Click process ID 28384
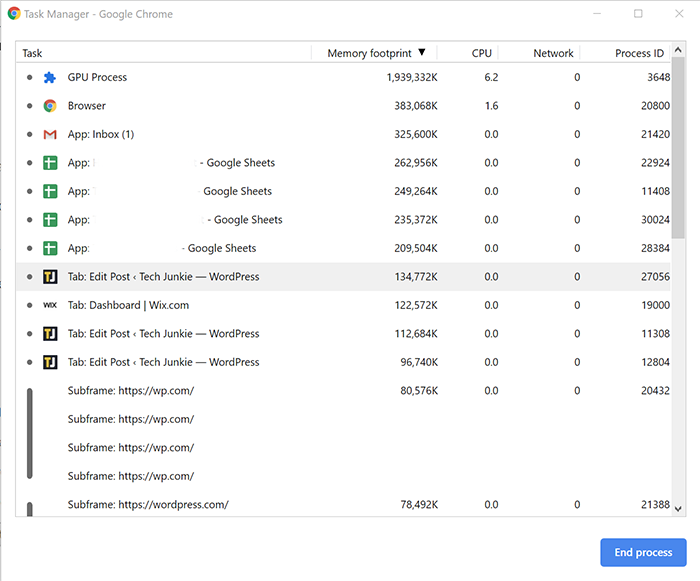This screenshot has width=700, height=581. pyautogui.click(x=655, y=248)
